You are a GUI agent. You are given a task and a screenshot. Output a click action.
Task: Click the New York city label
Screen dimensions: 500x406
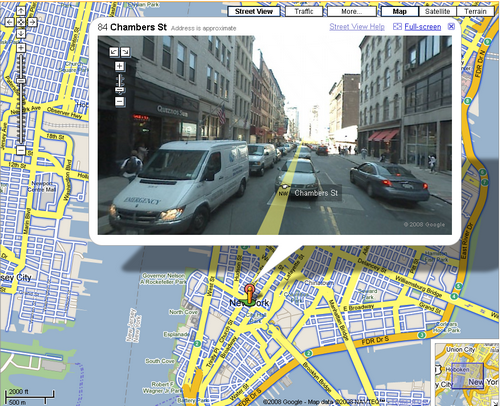click(x=249, y=303)
